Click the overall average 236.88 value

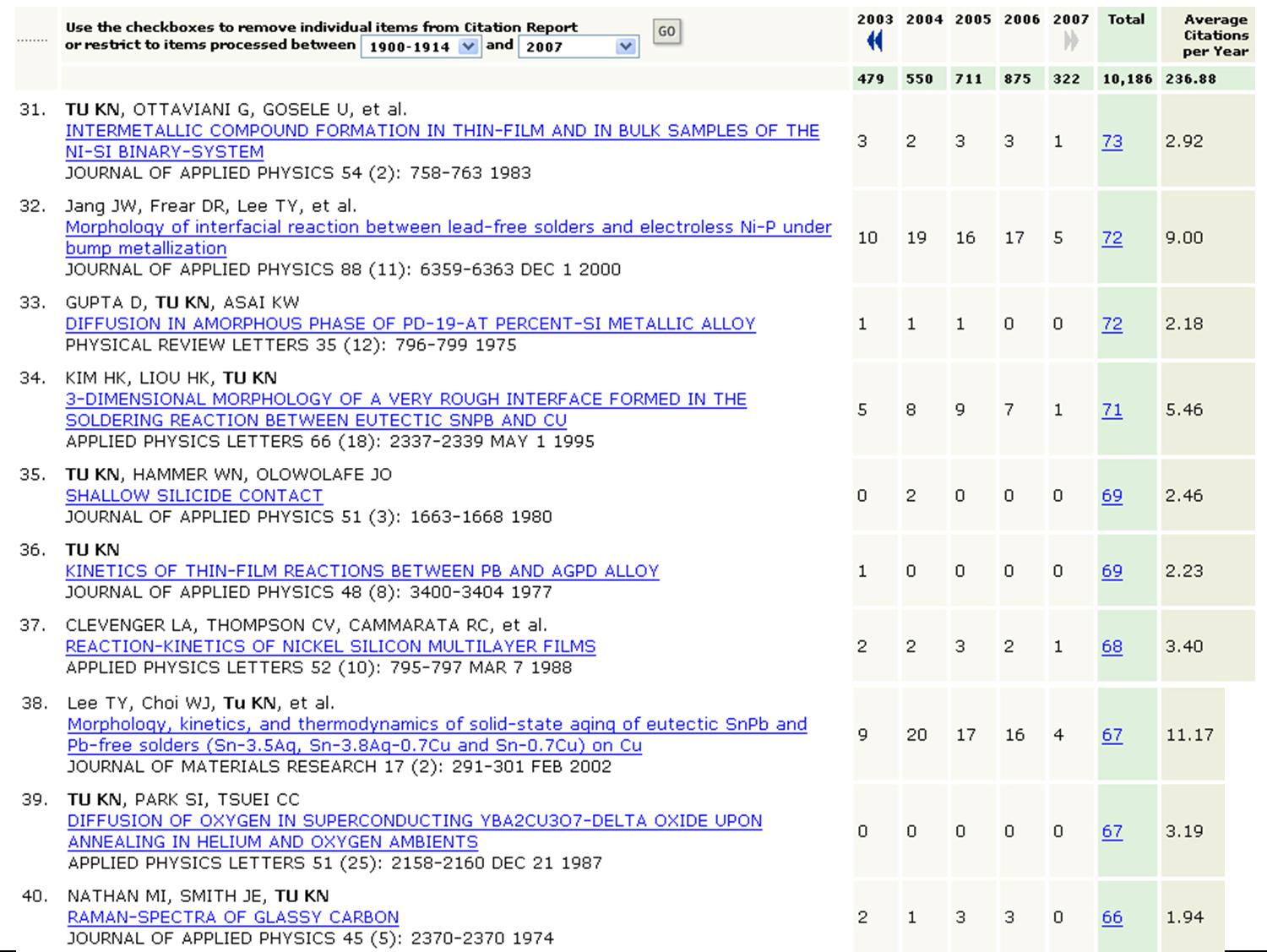point(1191,79)
